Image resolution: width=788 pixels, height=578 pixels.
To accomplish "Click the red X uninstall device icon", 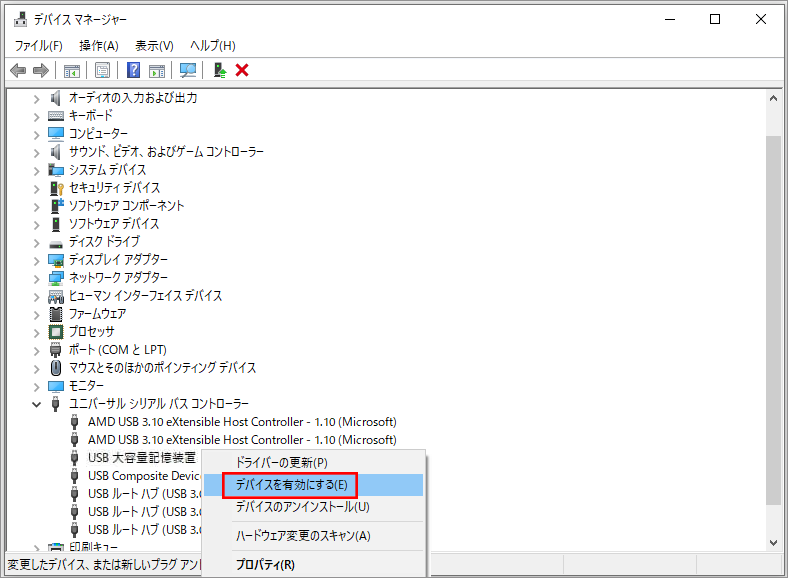I will (242, 70).
